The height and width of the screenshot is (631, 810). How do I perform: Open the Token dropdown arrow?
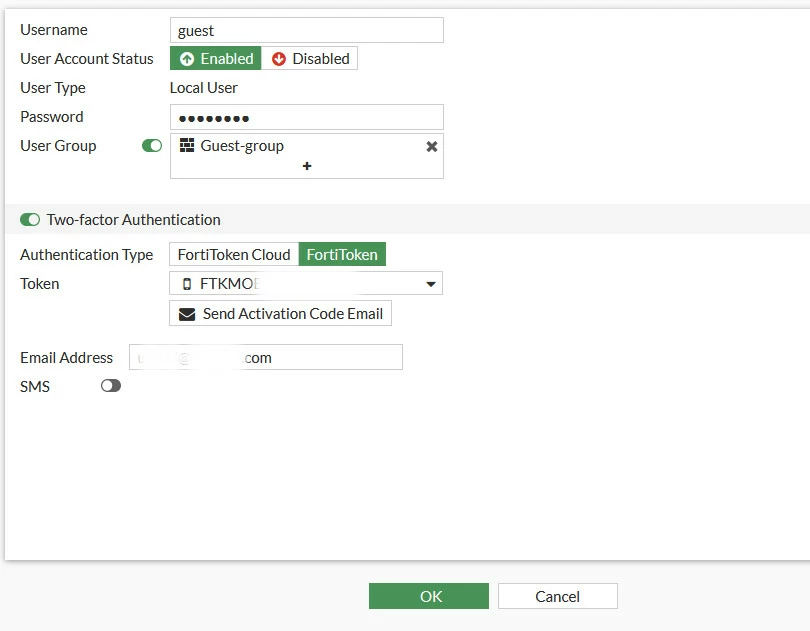[431, 284]
